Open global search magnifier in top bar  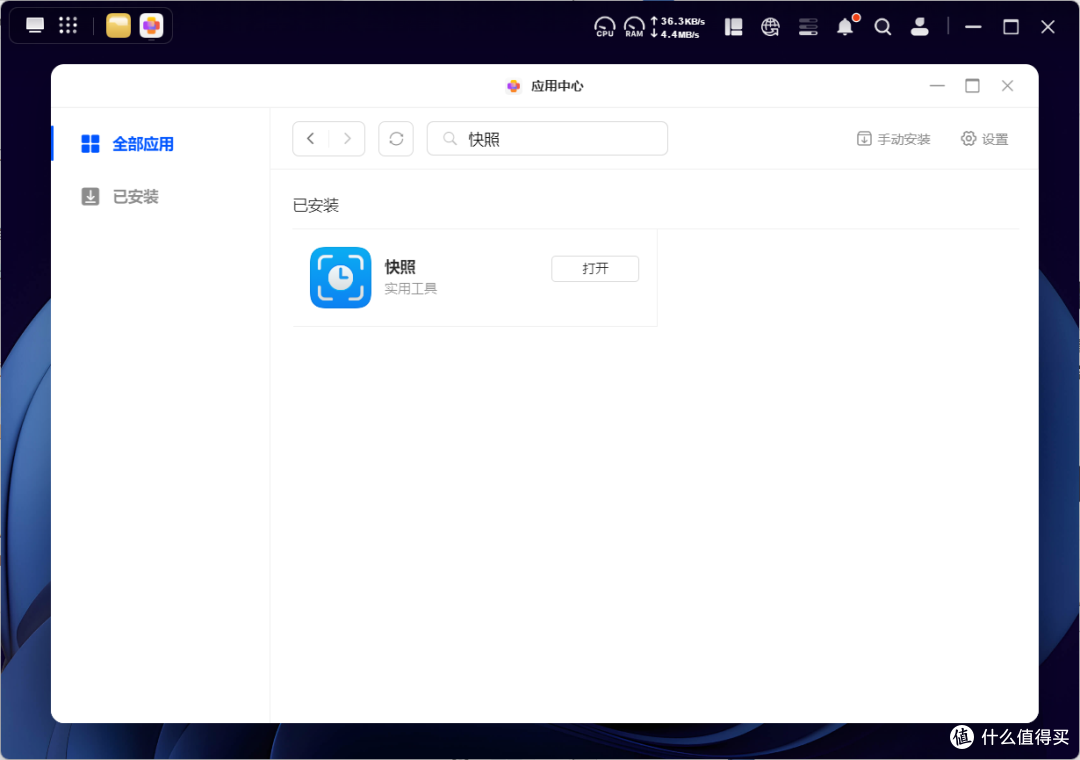tap(882, 27)
